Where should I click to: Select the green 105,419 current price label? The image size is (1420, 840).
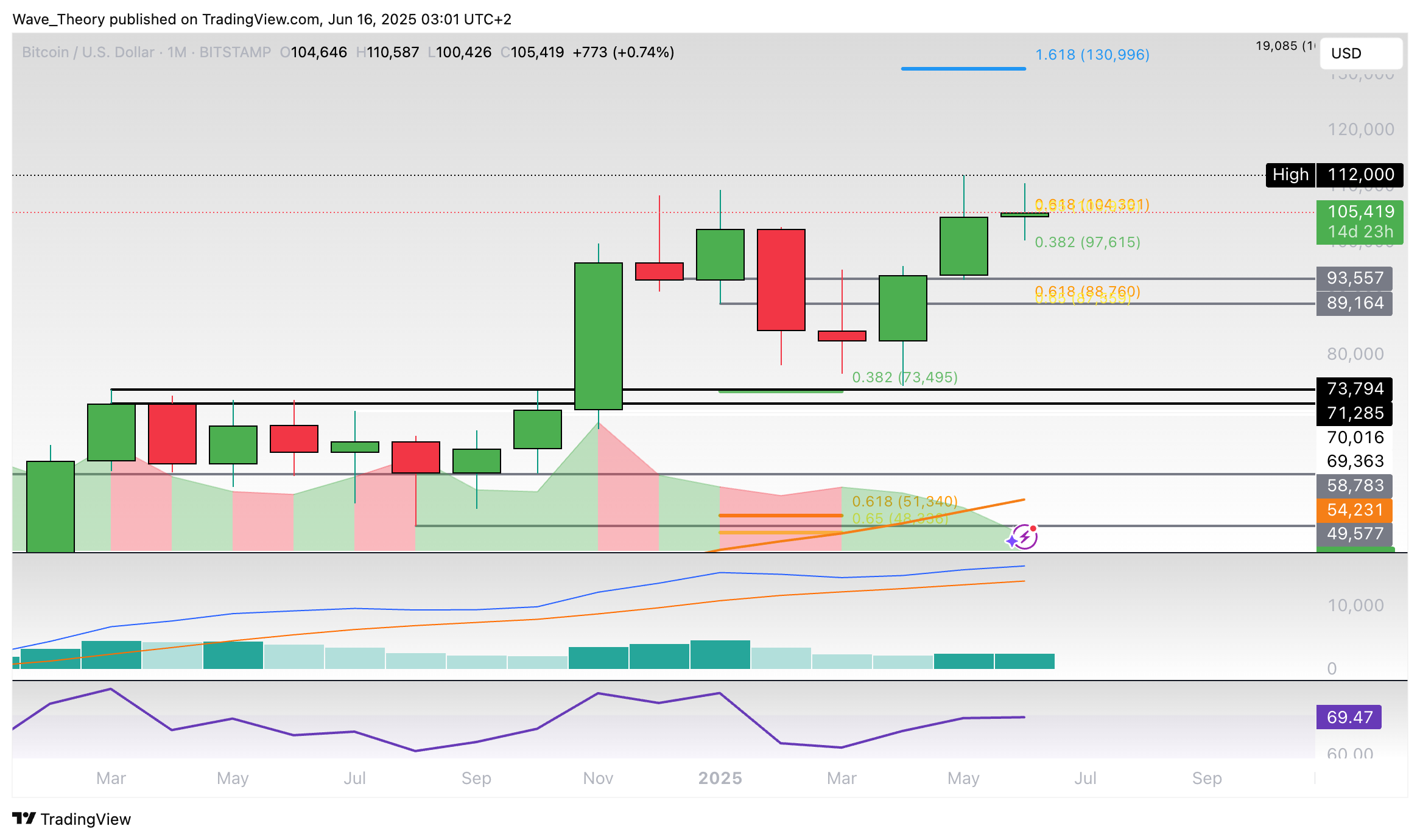click(x=1359, y=222)
